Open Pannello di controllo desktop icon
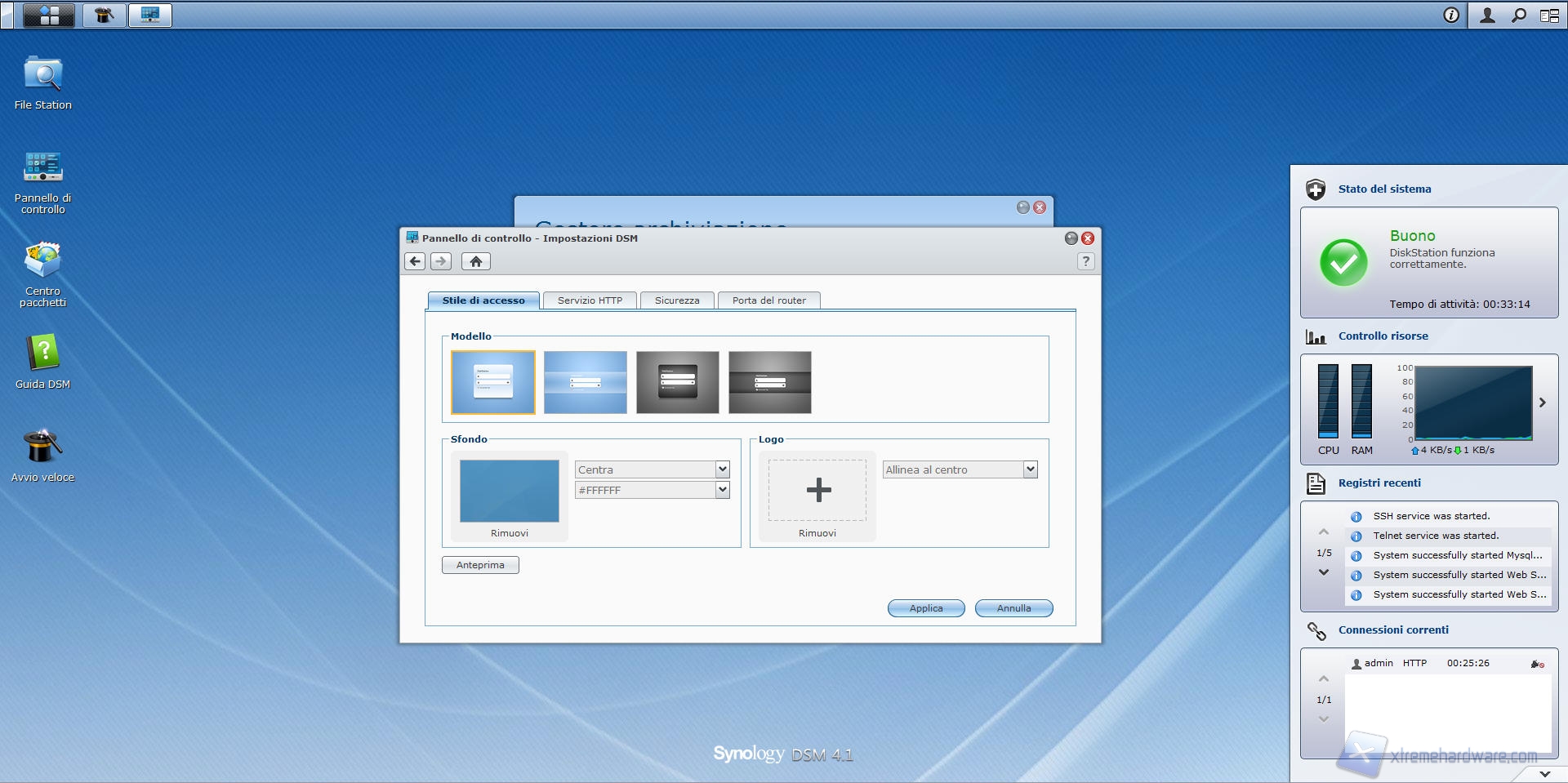 (42, 169)
